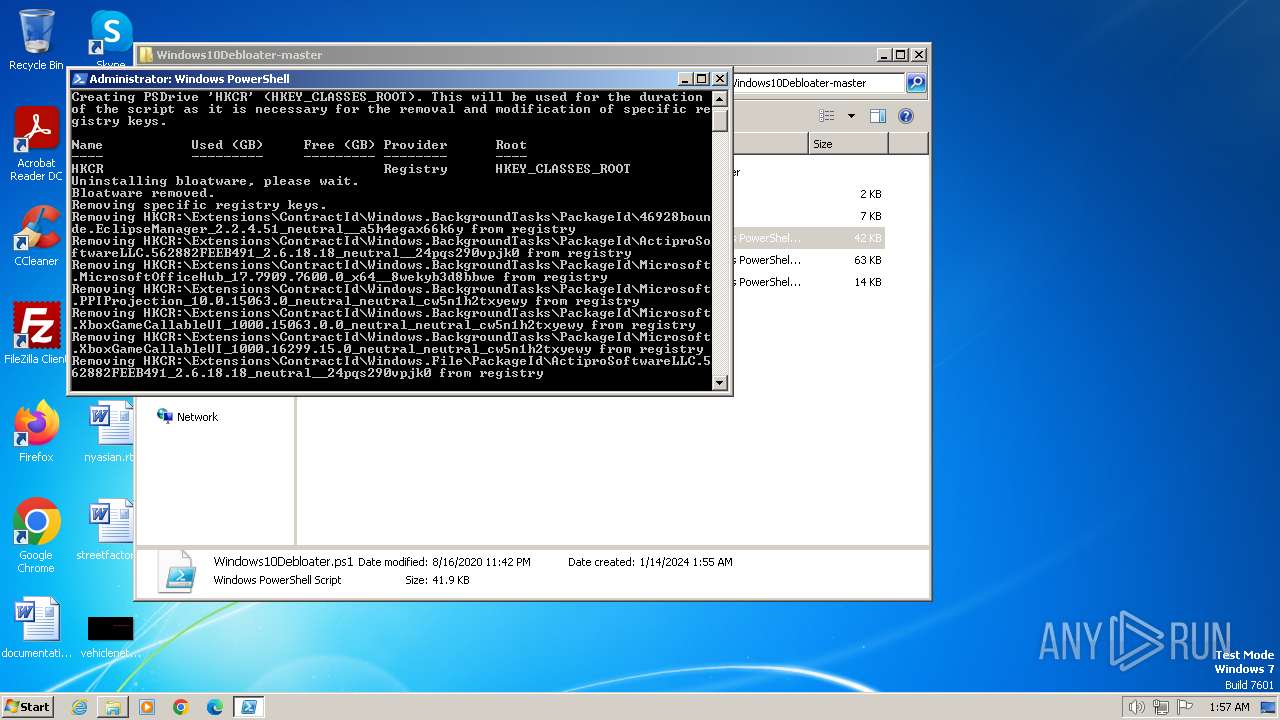This screenshot has width=1280, height=720.
Task: Click PowerShell scrollbar down arrow
Action: tap(719, 382)
